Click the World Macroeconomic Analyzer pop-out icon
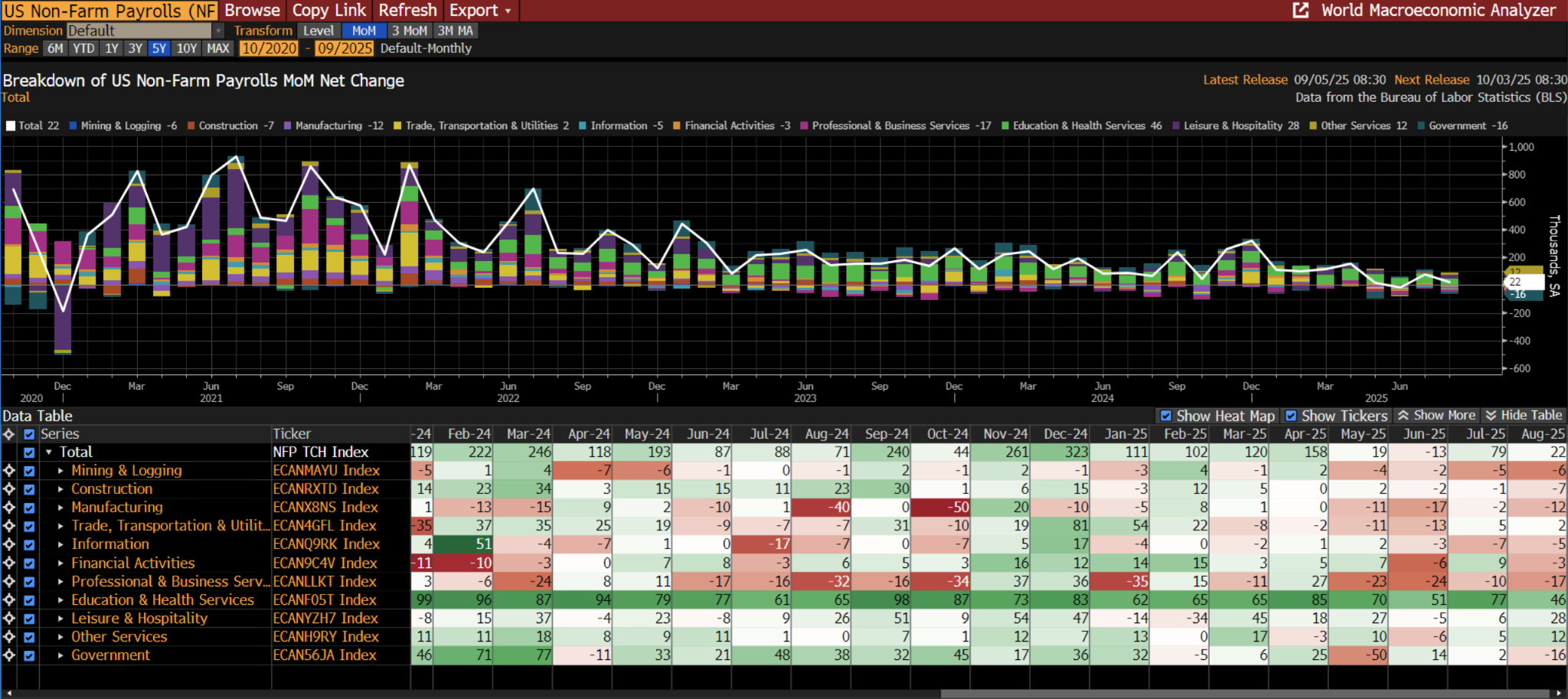 click(1300, 10)
